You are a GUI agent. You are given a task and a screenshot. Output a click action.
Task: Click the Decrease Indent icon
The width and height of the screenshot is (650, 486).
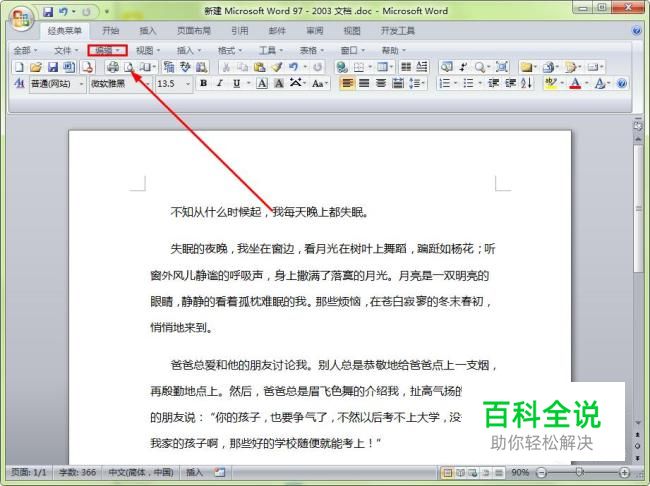pyautogui.click(x=493, y=84)
